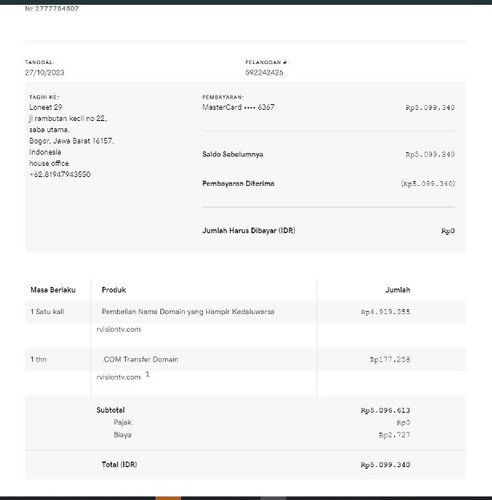Click the Masa Berlaku column header

click(53, 290)
